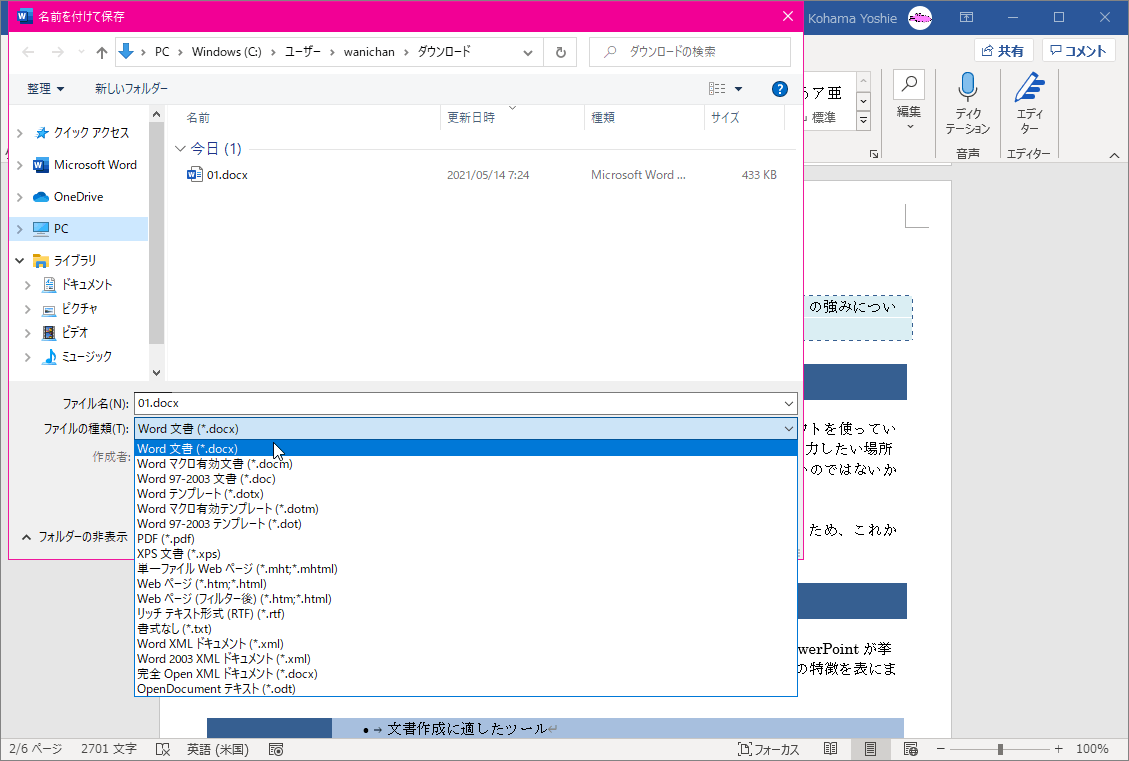The height and width of the screenshot is (761, 1129).
Task: Sort by 更新日時 column header
Action: pos(512,117)
